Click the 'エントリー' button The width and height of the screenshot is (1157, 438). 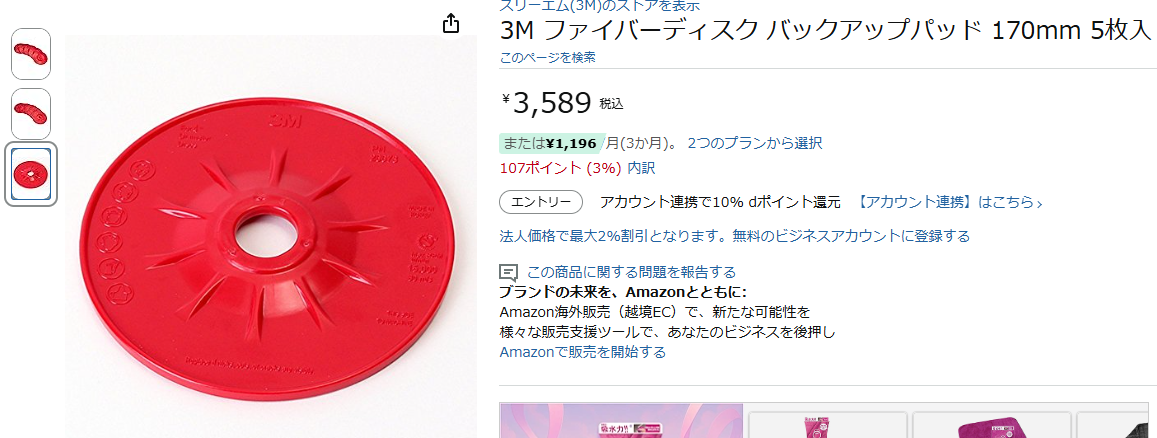point(541,202)
